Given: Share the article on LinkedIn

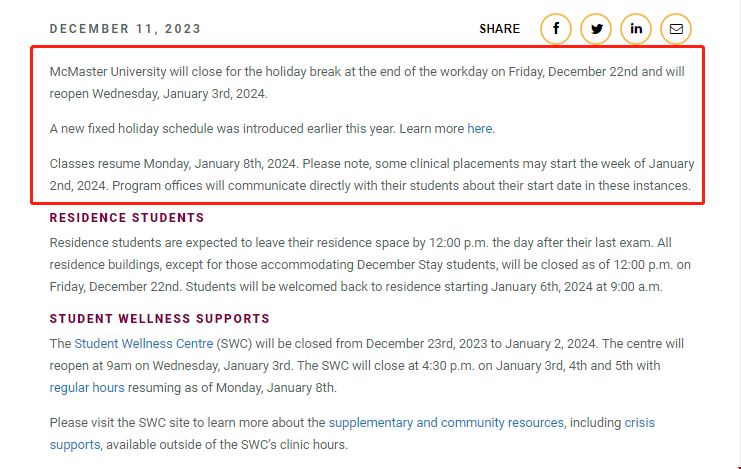Looking at the screenshot, I should [x=636, y=29].
